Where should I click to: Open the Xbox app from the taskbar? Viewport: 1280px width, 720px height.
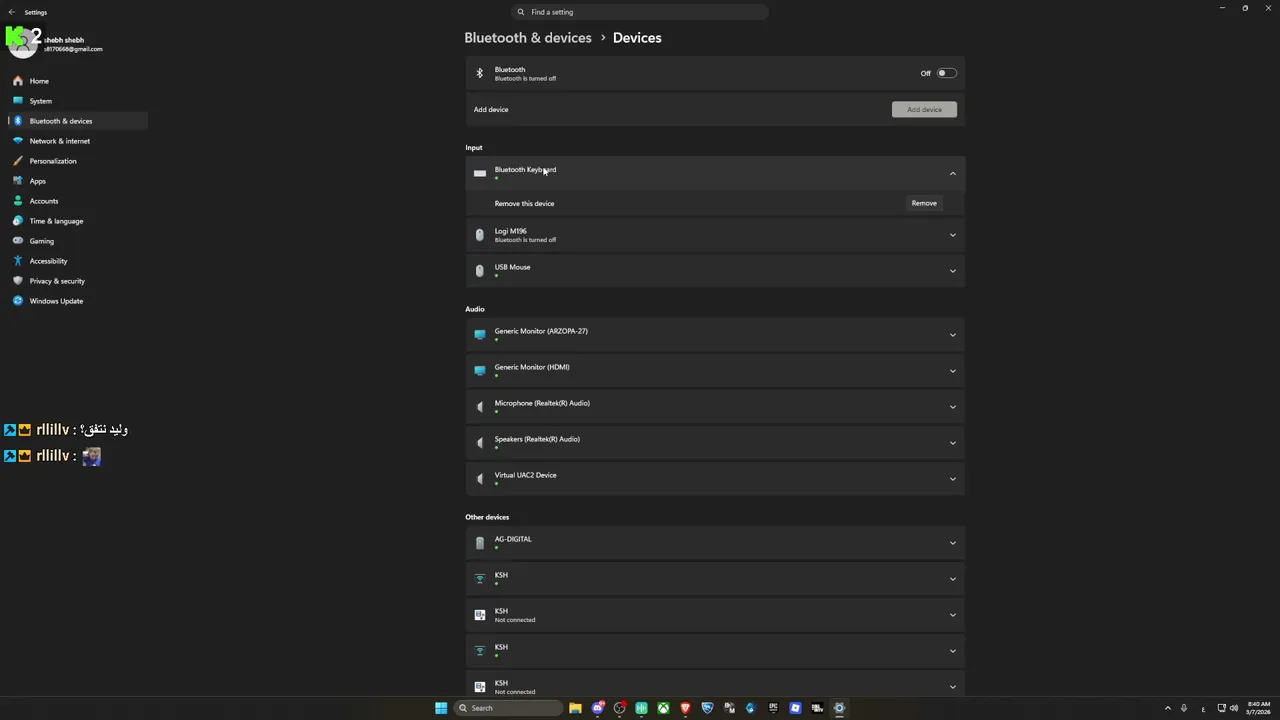663,708
